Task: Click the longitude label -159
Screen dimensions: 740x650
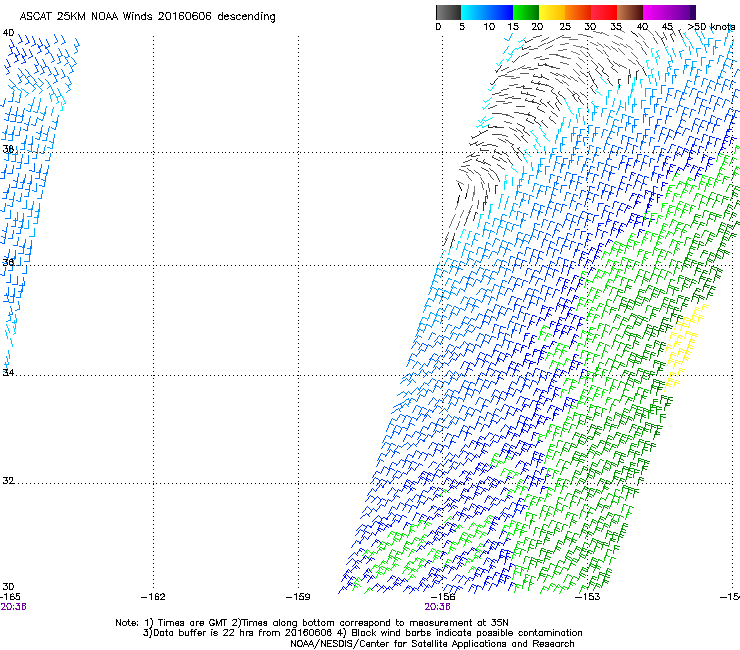Action: (x=298, y=597)
